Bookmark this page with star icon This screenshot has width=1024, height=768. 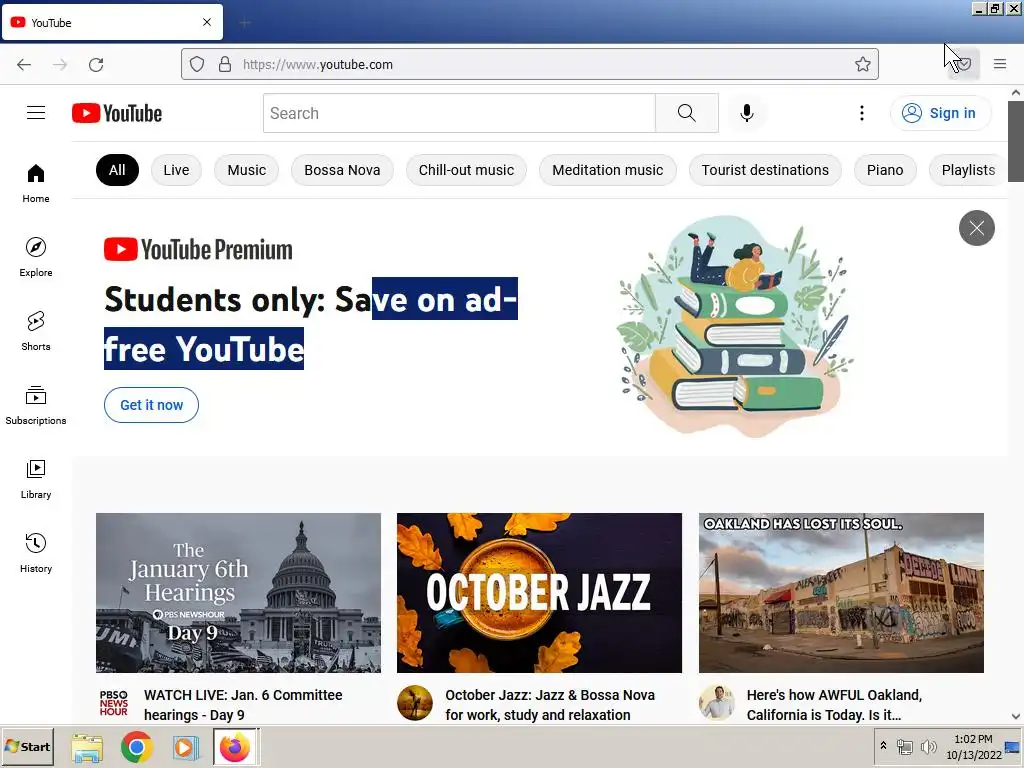click(x=863, y=64)
